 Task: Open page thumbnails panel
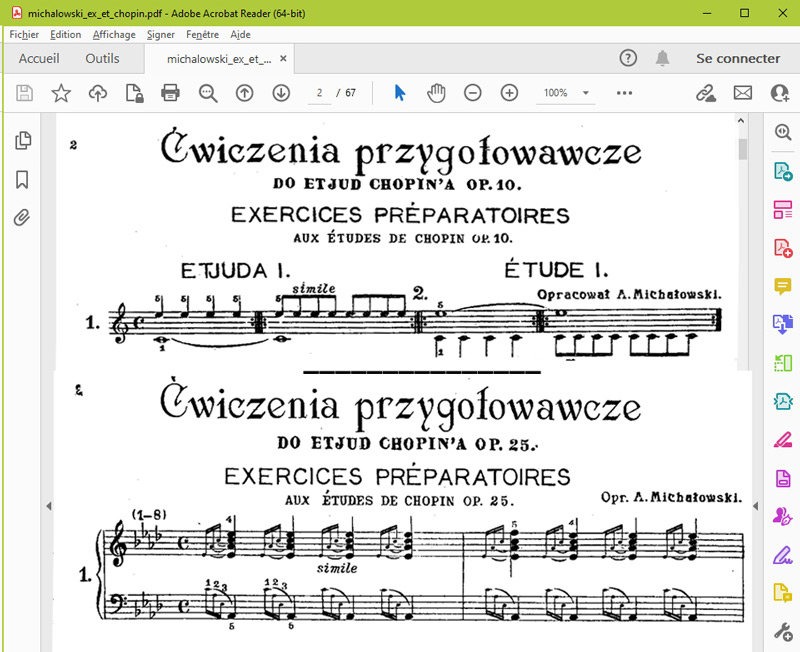pos(22,141)
